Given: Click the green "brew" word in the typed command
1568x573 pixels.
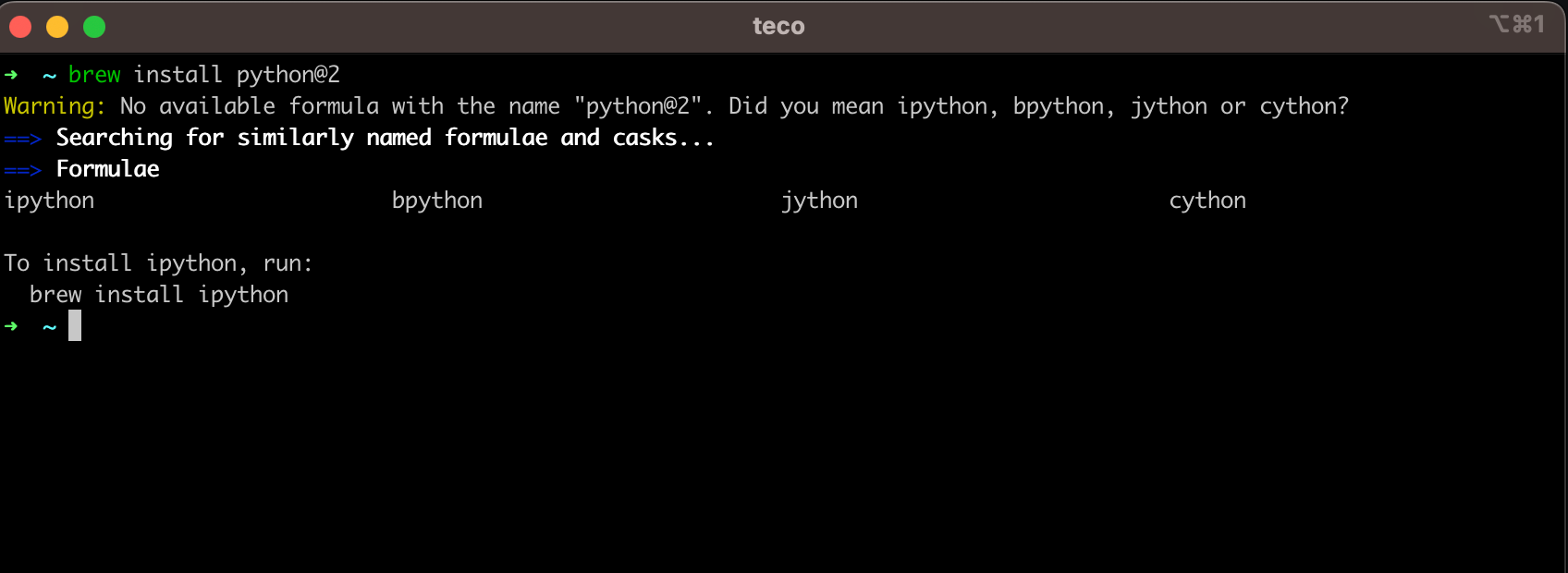Looking at the screenshot, I should tap(94, 74).
